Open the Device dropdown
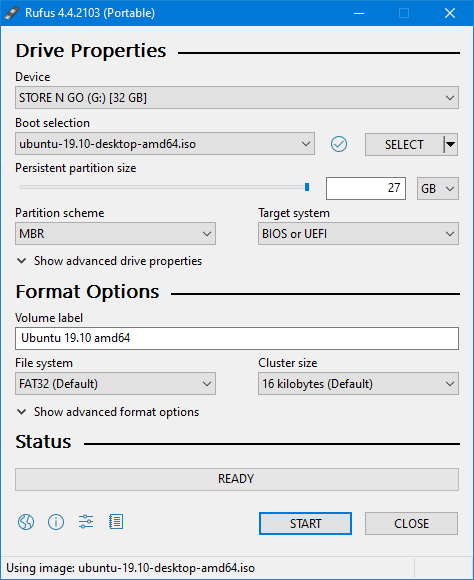This screenshot has height=580, width=474. point(237,98)
